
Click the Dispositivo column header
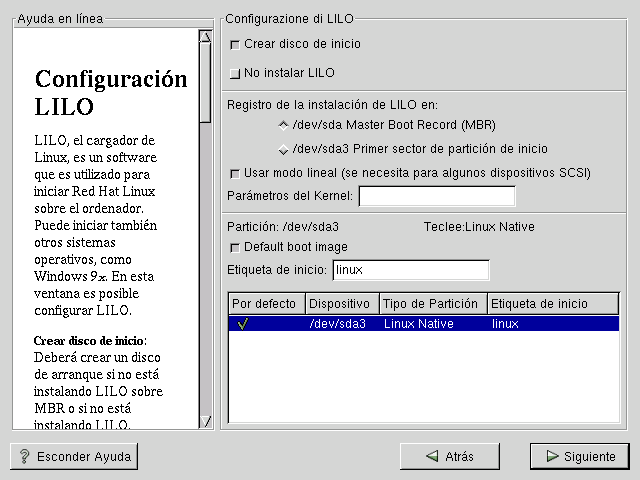click(341, 304)
